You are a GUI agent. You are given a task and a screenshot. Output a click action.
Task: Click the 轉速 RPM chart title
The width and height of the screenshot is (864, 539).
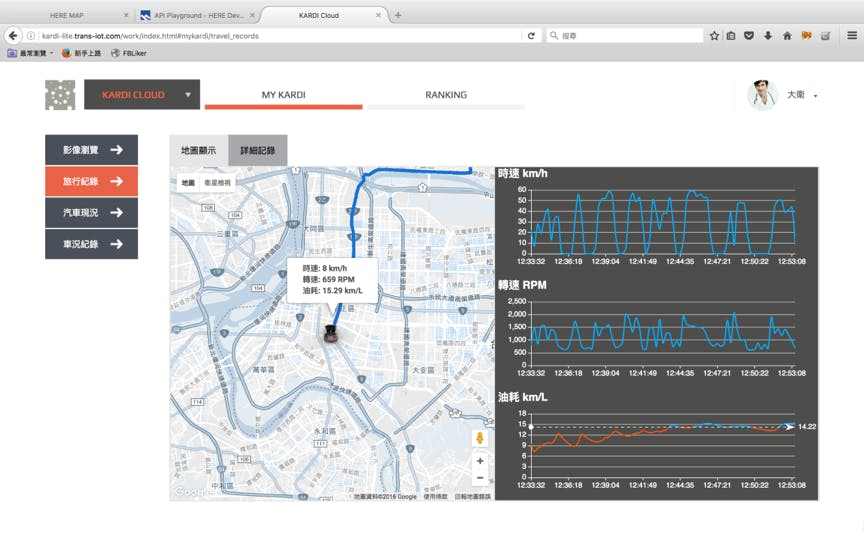522,285
